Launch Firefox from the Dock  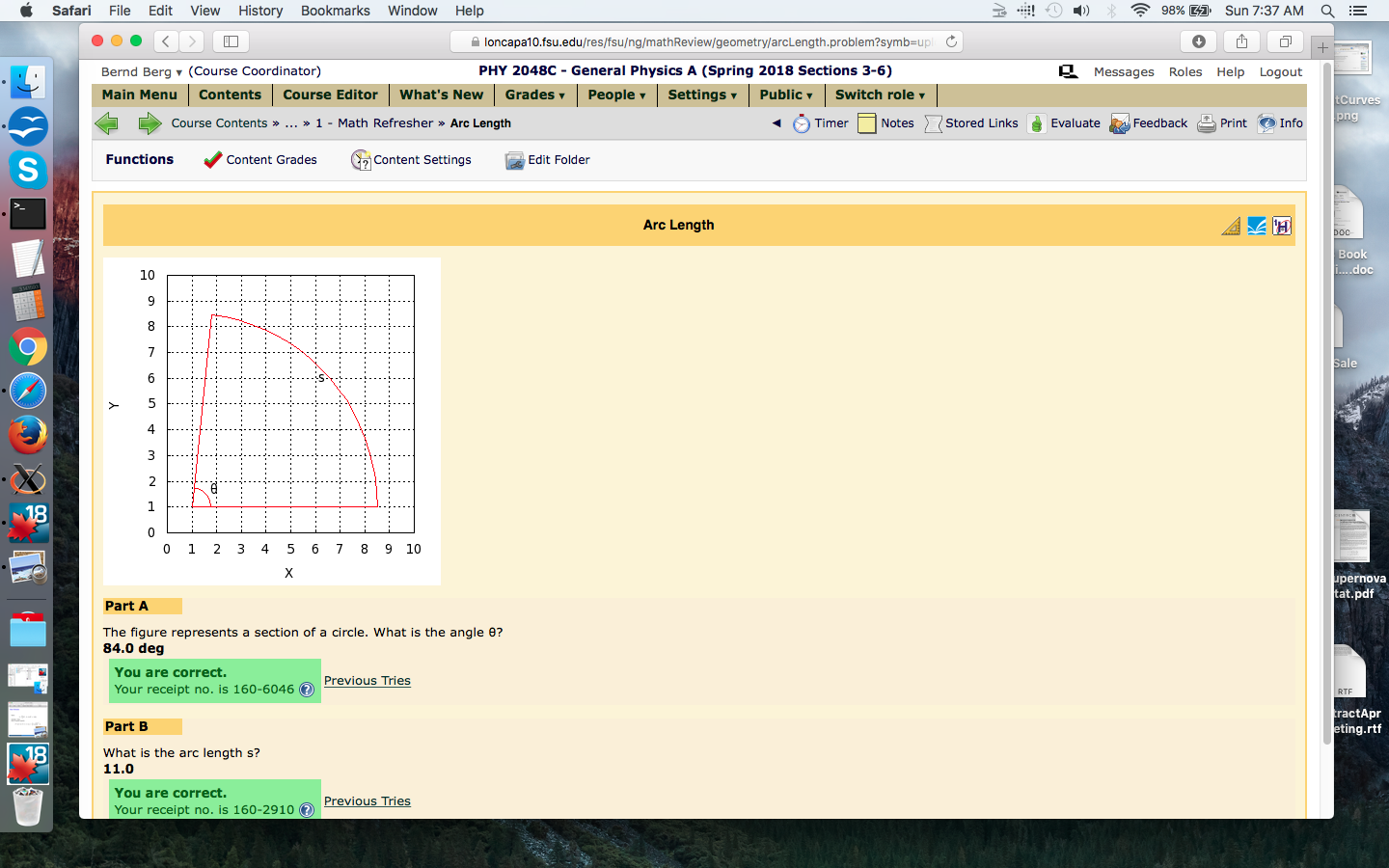pos(28,435)
